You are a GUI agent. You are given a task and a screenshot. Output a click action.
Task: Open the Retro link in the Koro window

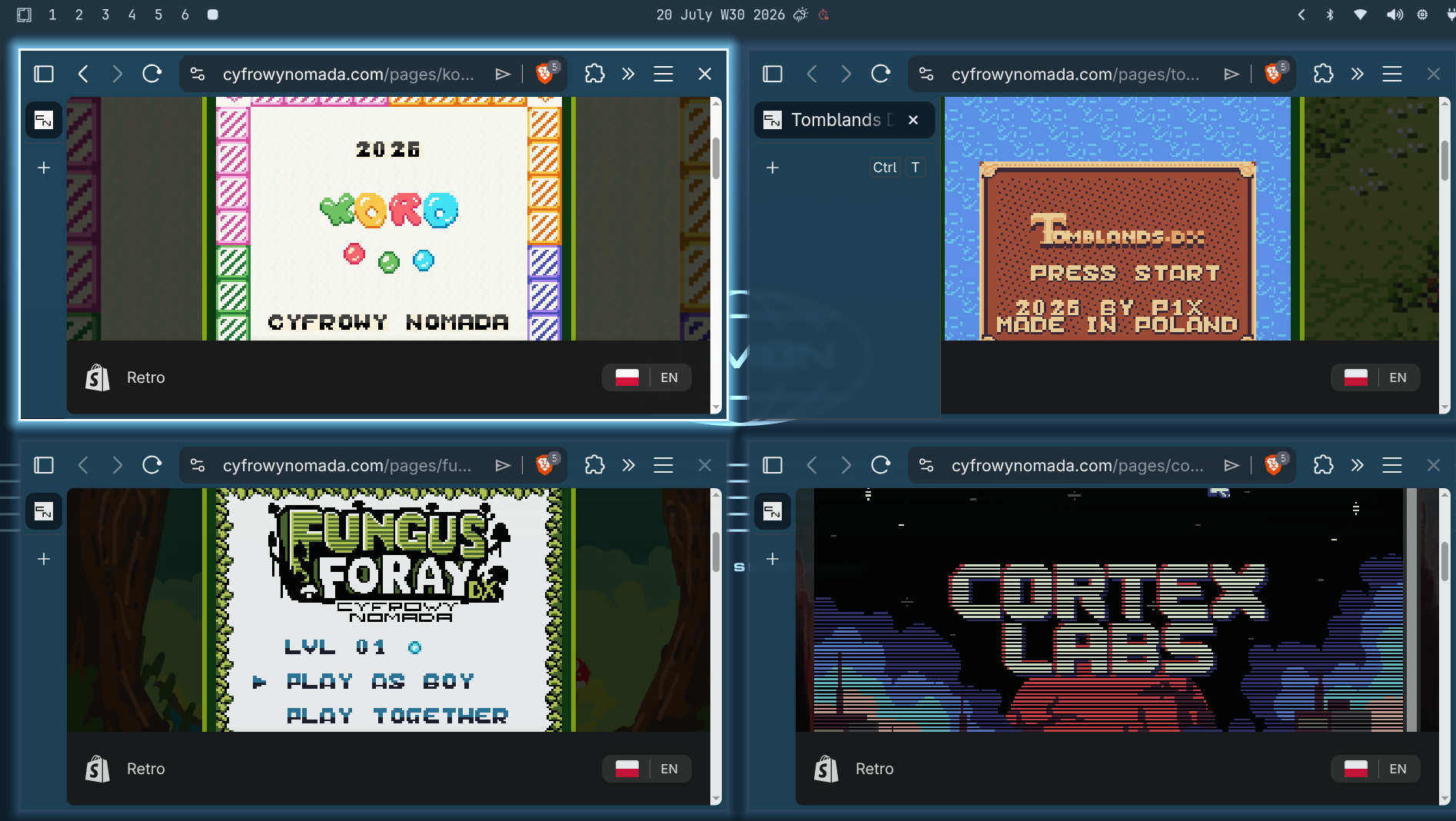pos(146,377)
